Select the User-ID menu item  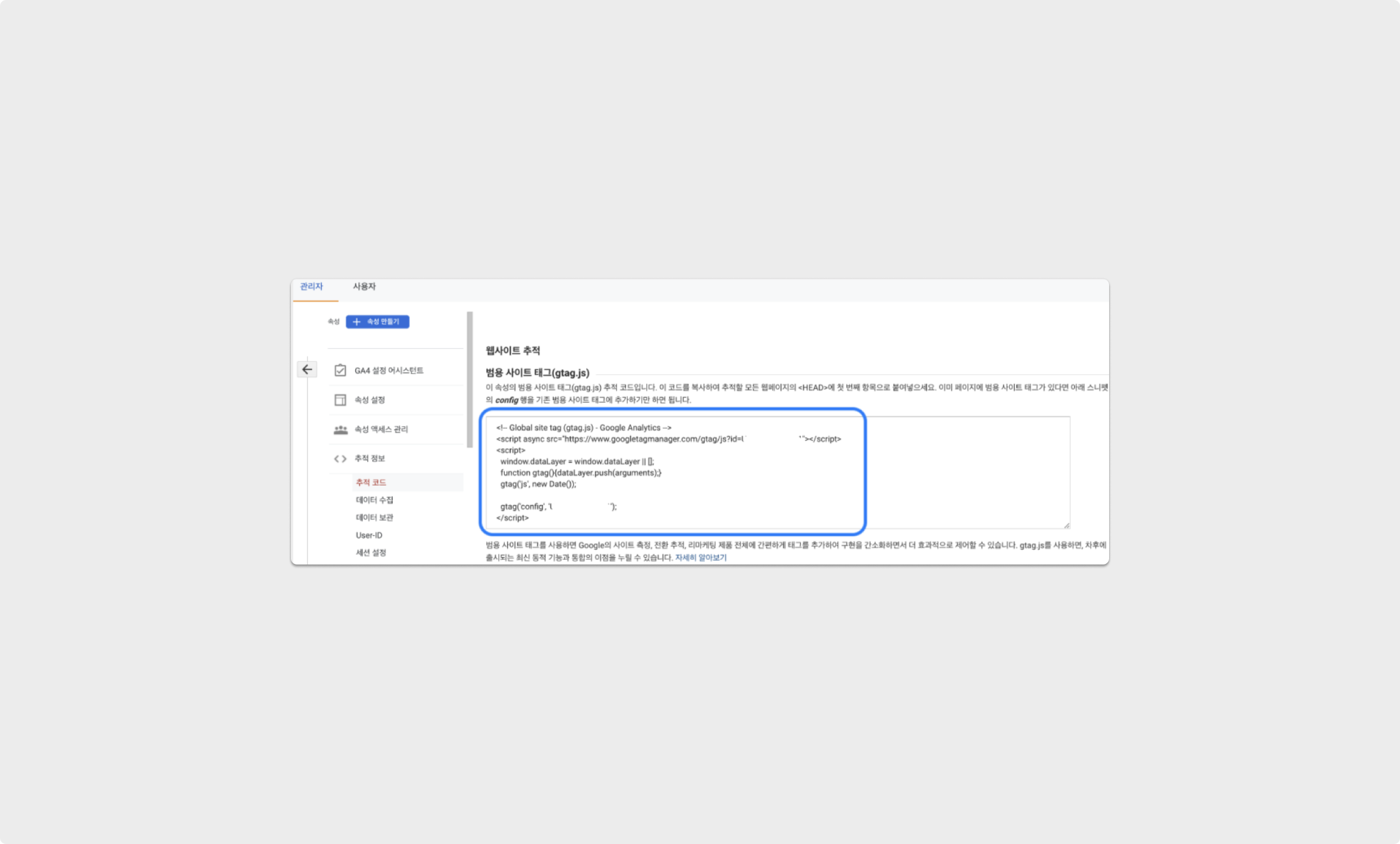369,535
